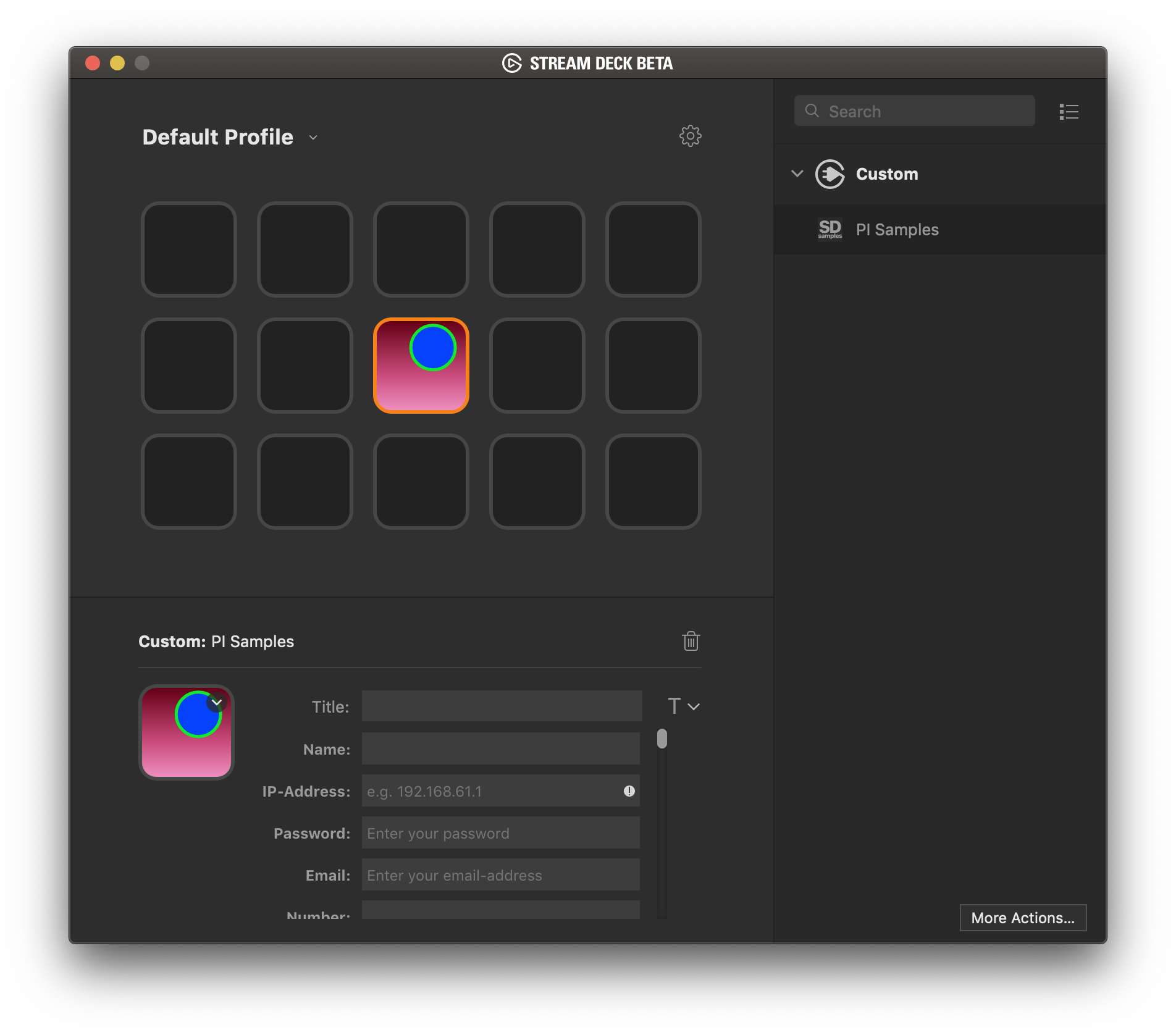Screen dimensions: 1176x1035
Task: Select PI Samples action in list
Action: (897, 230)
